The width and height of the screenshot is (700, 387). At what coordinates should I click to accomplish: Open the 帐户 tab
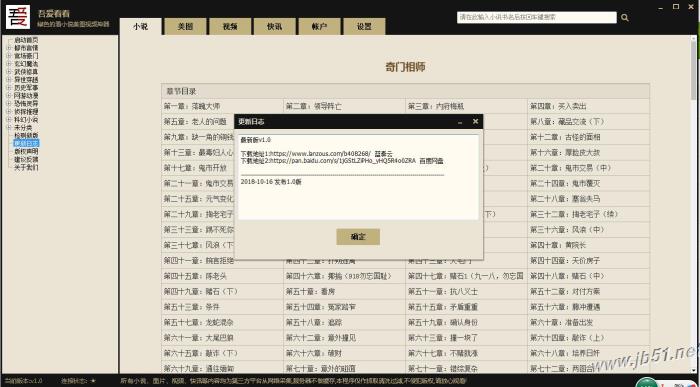pos(319,26)
